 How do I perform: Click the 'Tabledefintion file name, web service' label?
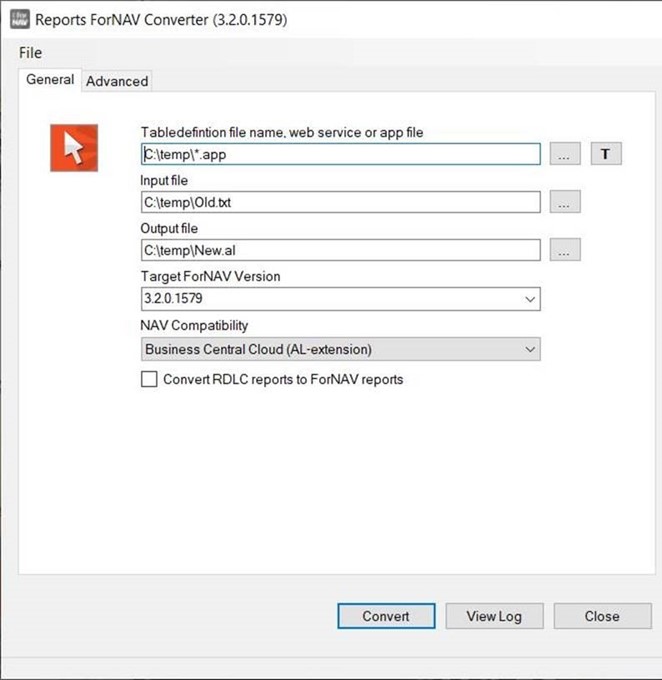point(282,132)
